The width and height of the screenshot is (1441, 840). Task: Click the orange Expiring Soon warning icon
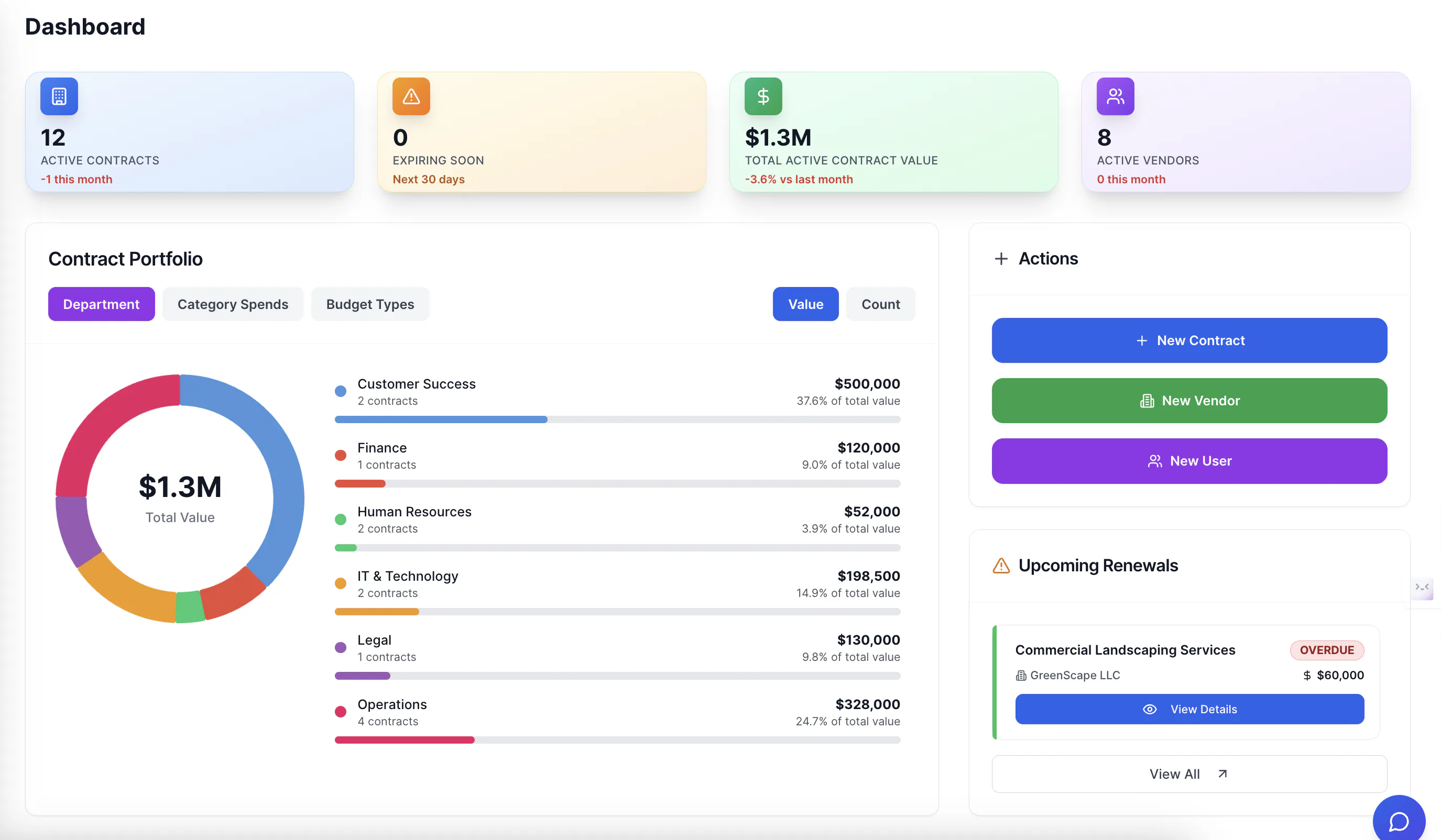(x=411, y=96)
